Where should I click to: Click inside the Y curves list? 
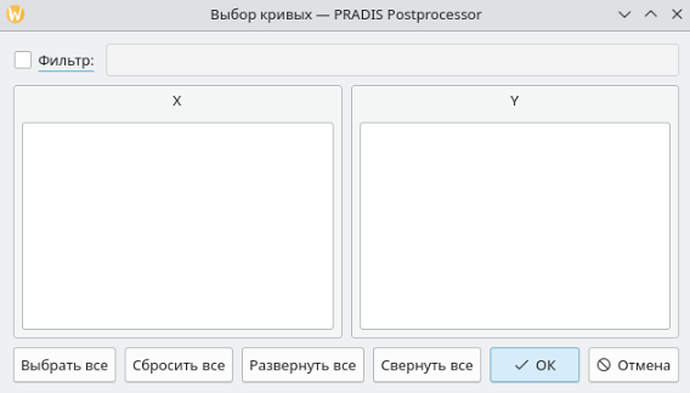[x=515, y=226]
